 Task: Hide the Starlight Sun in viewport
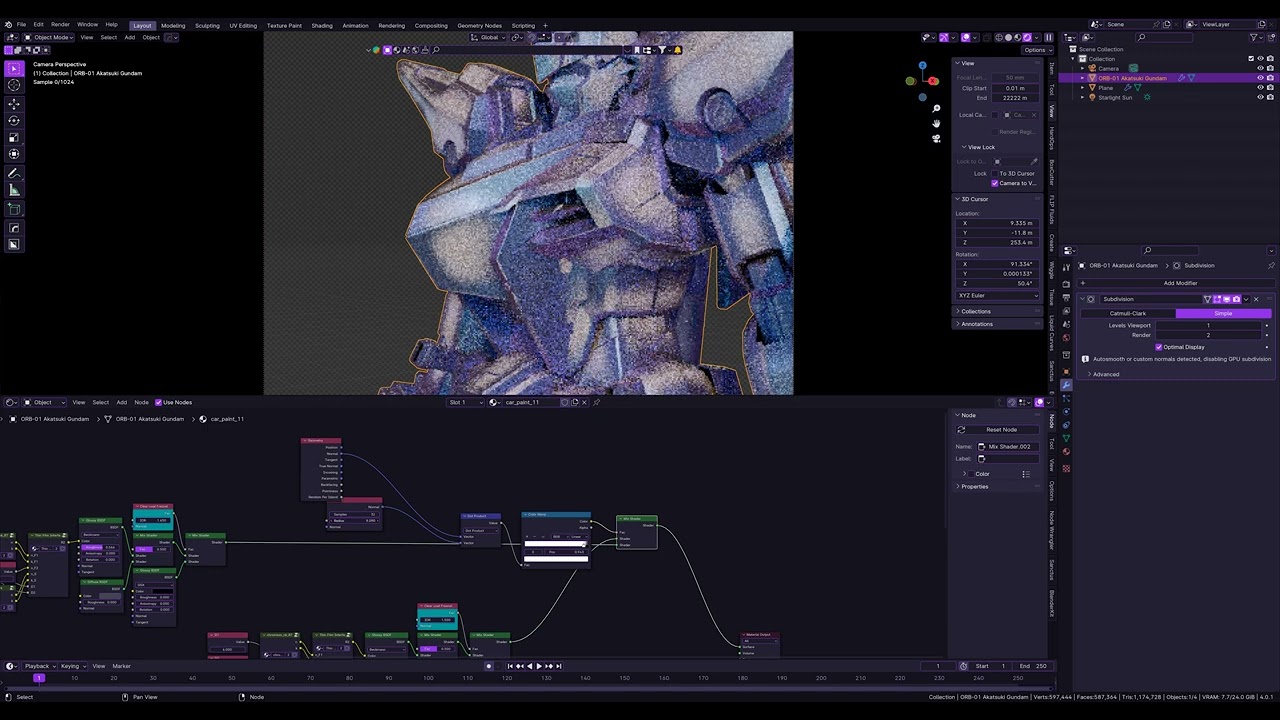click(x=1260, y=97)
